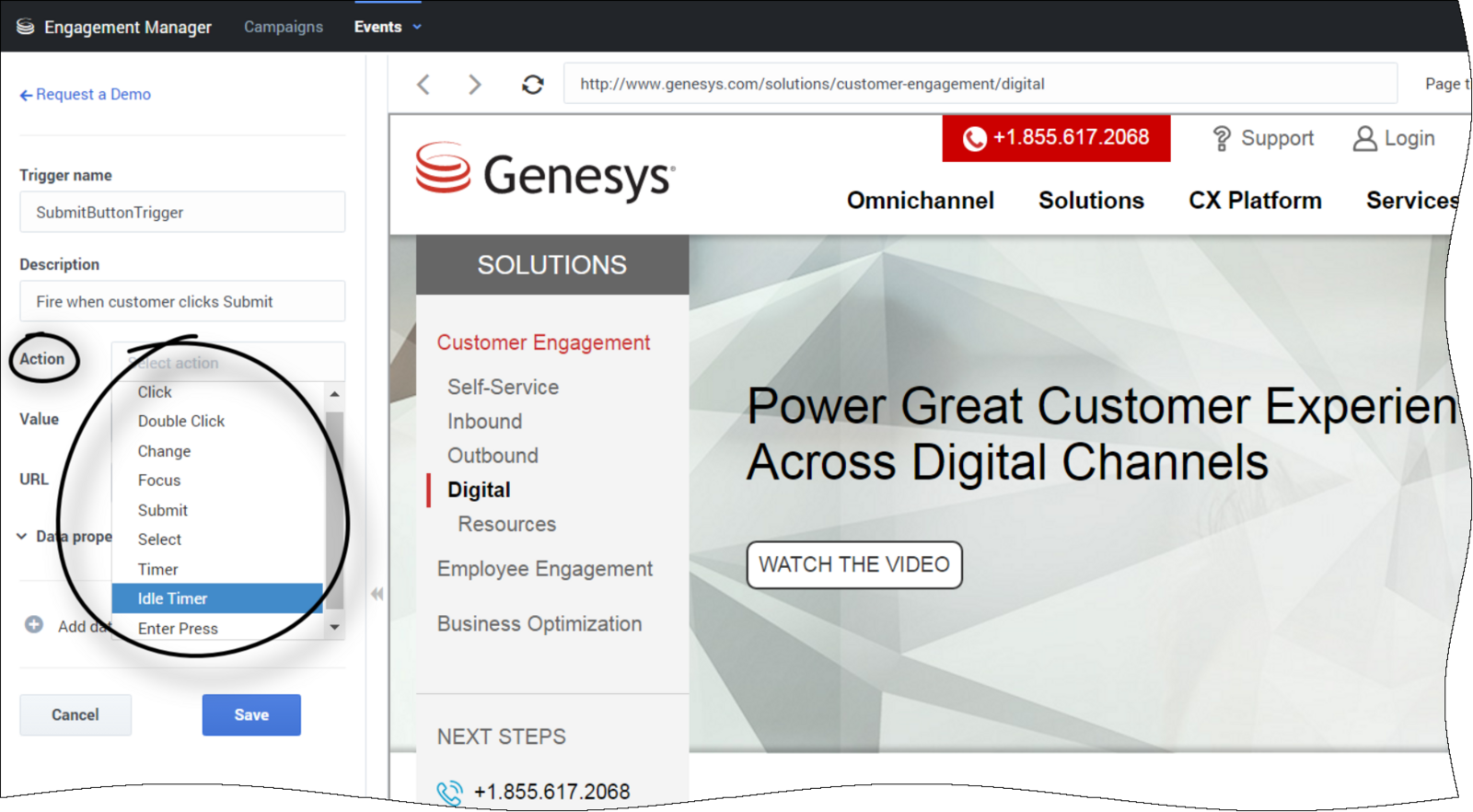Screen dimensions: 1473x812
Task: Click the Engagement Manager title text
Action: click(128, 28)
